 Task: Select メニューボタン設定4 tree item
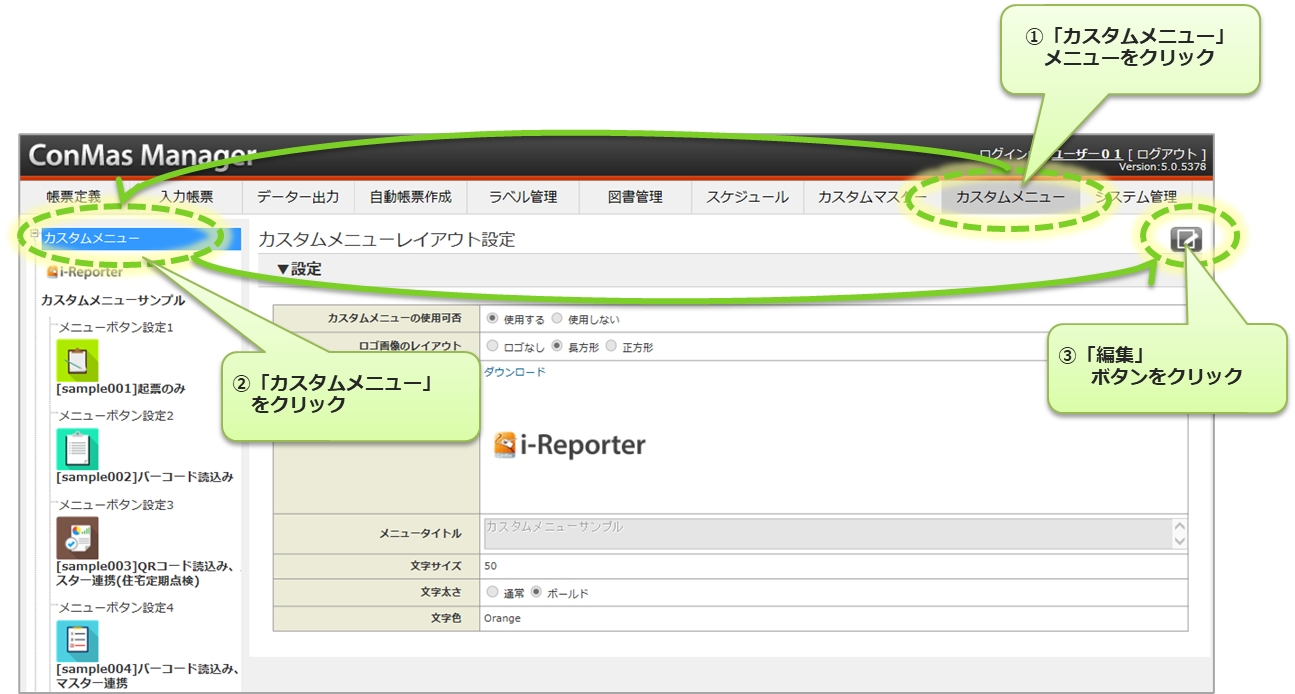click(x=116, y=608)
